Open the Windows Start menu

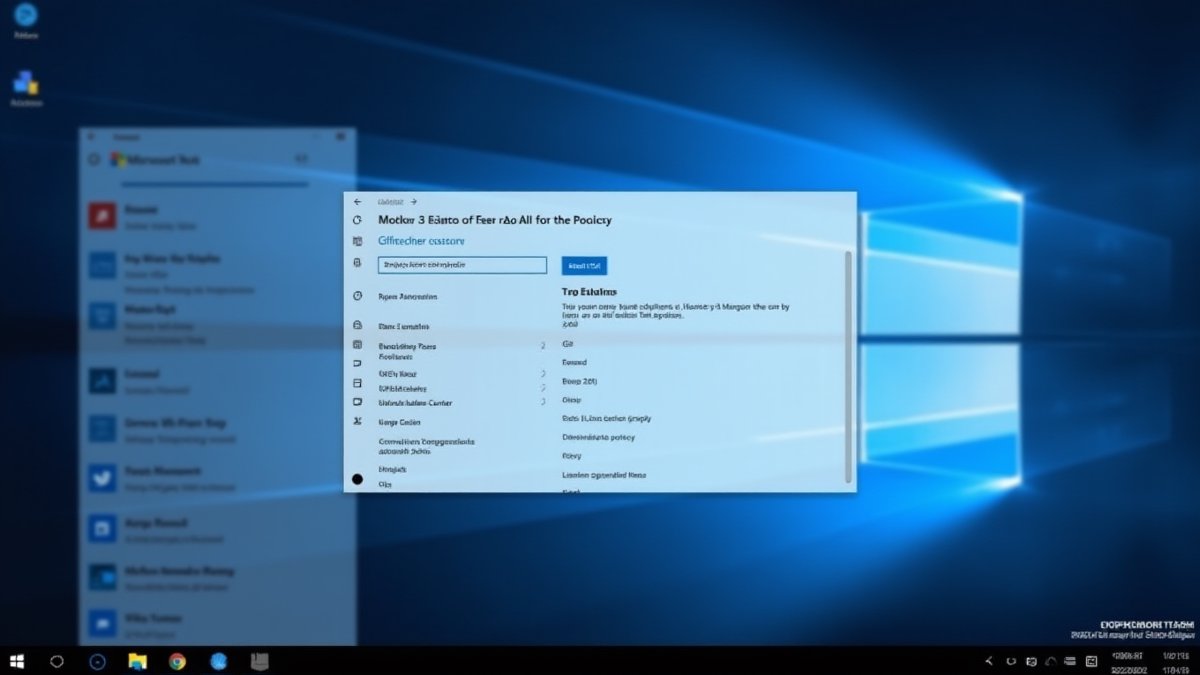click(x=17, y=660)
